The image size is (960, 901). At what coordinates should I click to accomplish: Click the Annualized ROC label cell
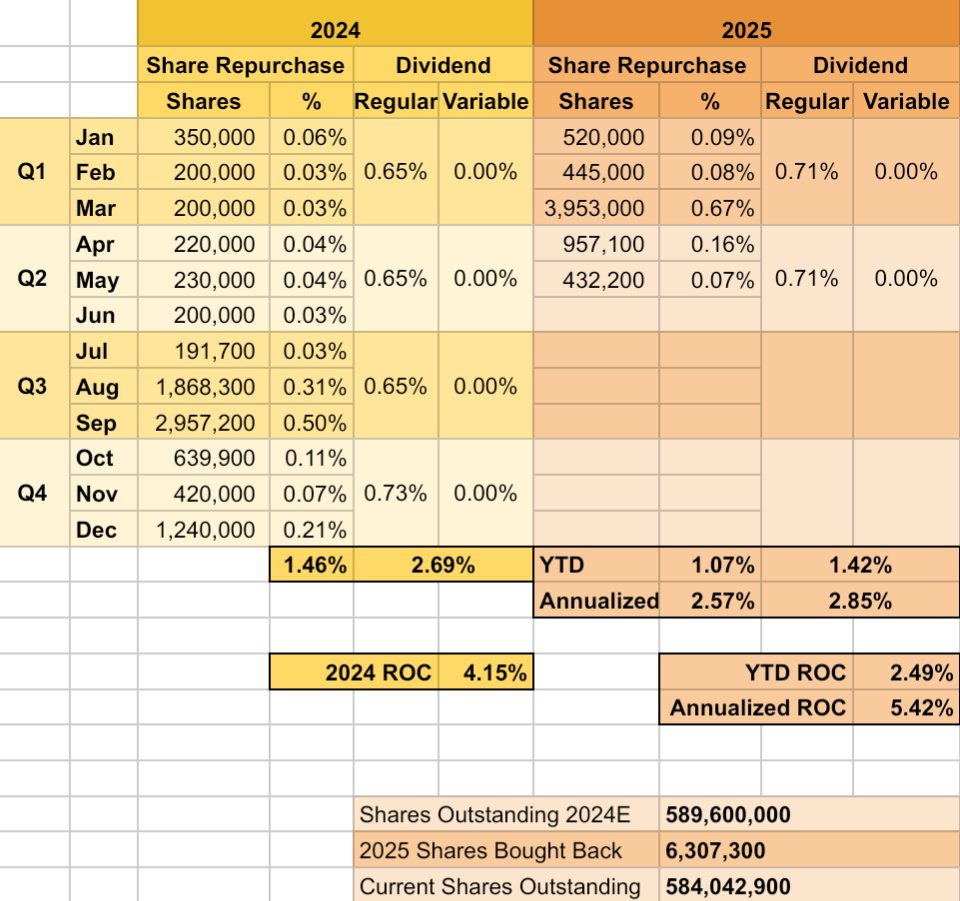tap(756, 707)
